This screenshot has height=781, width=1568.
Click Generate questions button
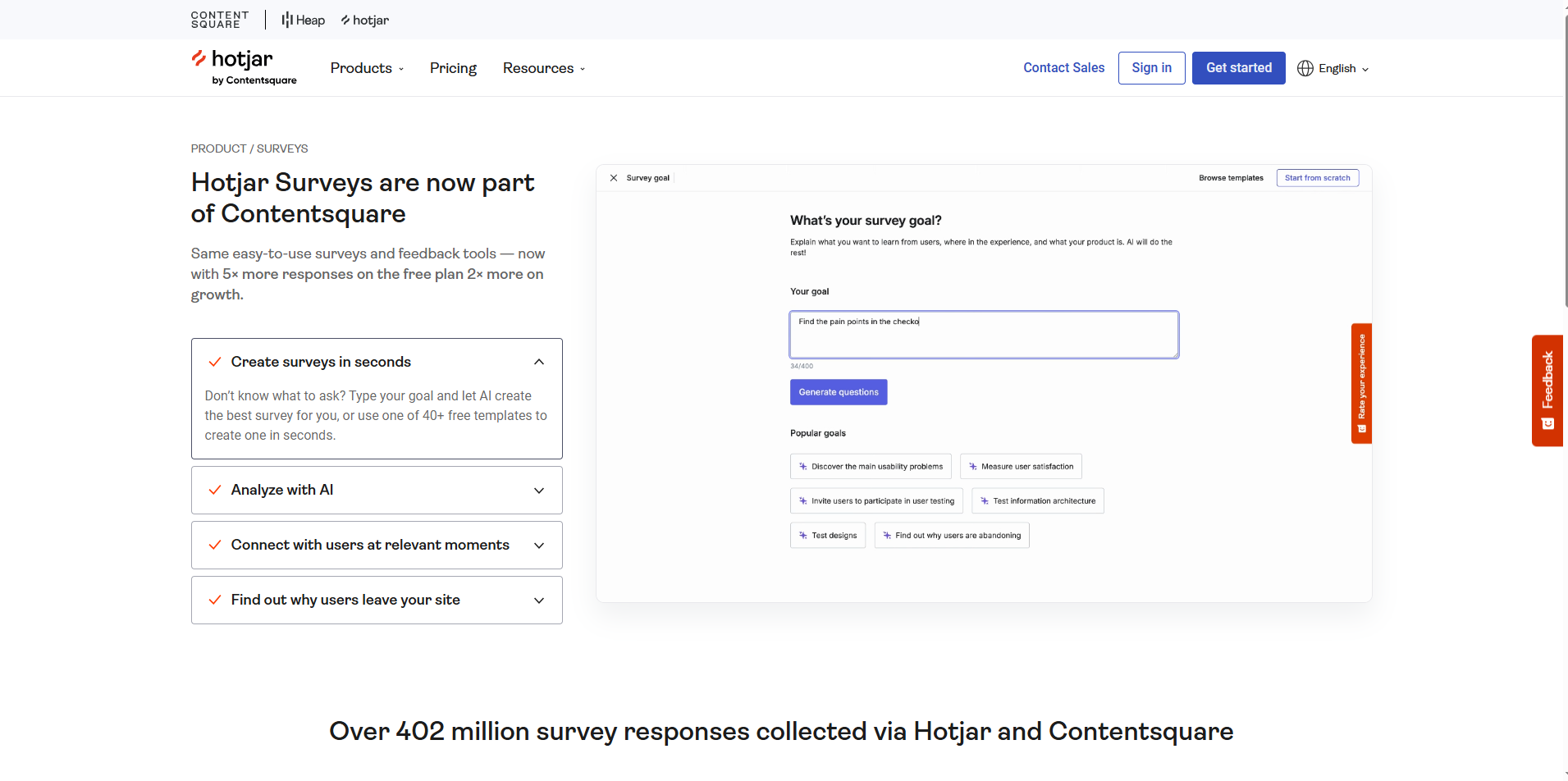(x=839, y=392)
